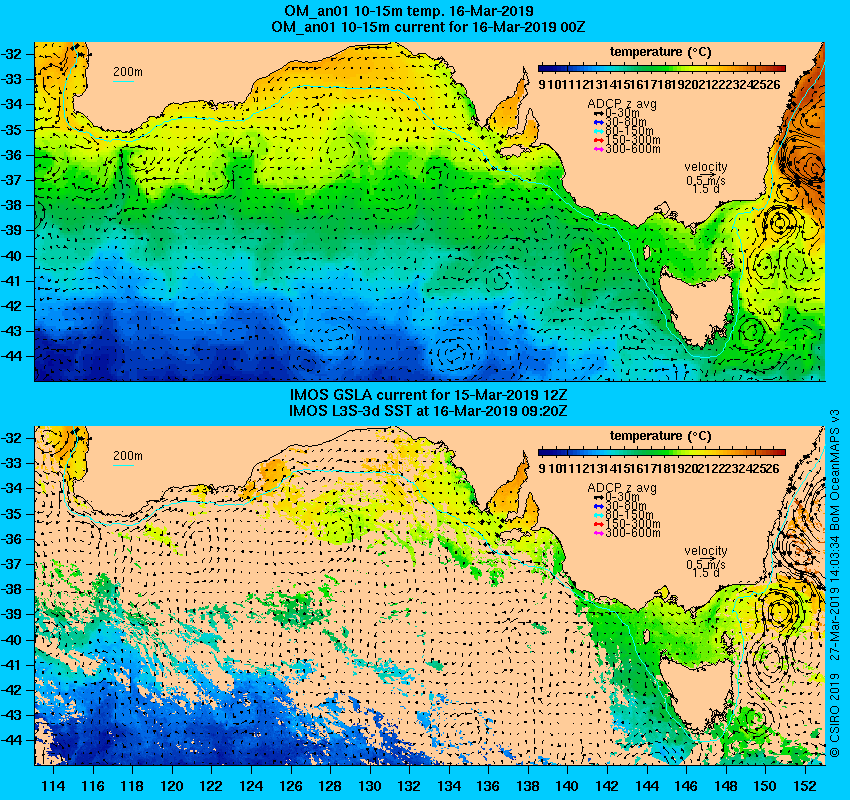850x800 pixels.
Task: Click the '200m' contour legend in the IMOS panel
Action: 127,456
